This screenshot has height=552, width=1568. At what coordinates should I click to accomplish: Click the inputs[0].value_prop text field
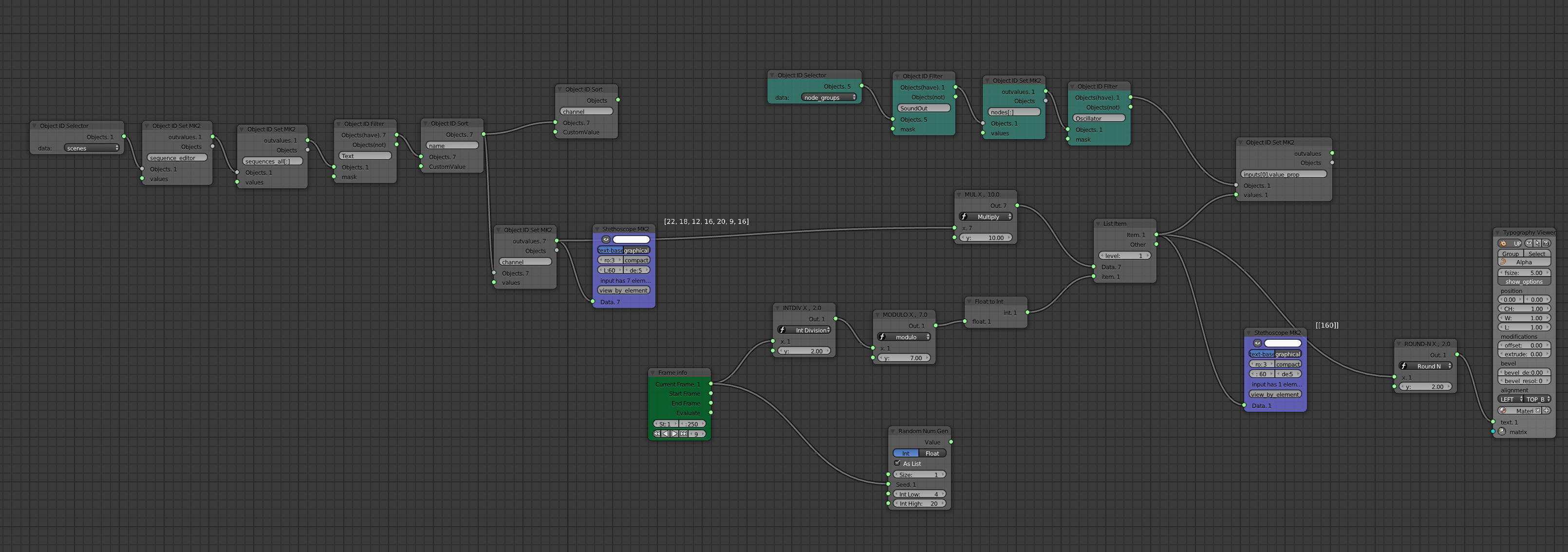[x=1284, y=174]
